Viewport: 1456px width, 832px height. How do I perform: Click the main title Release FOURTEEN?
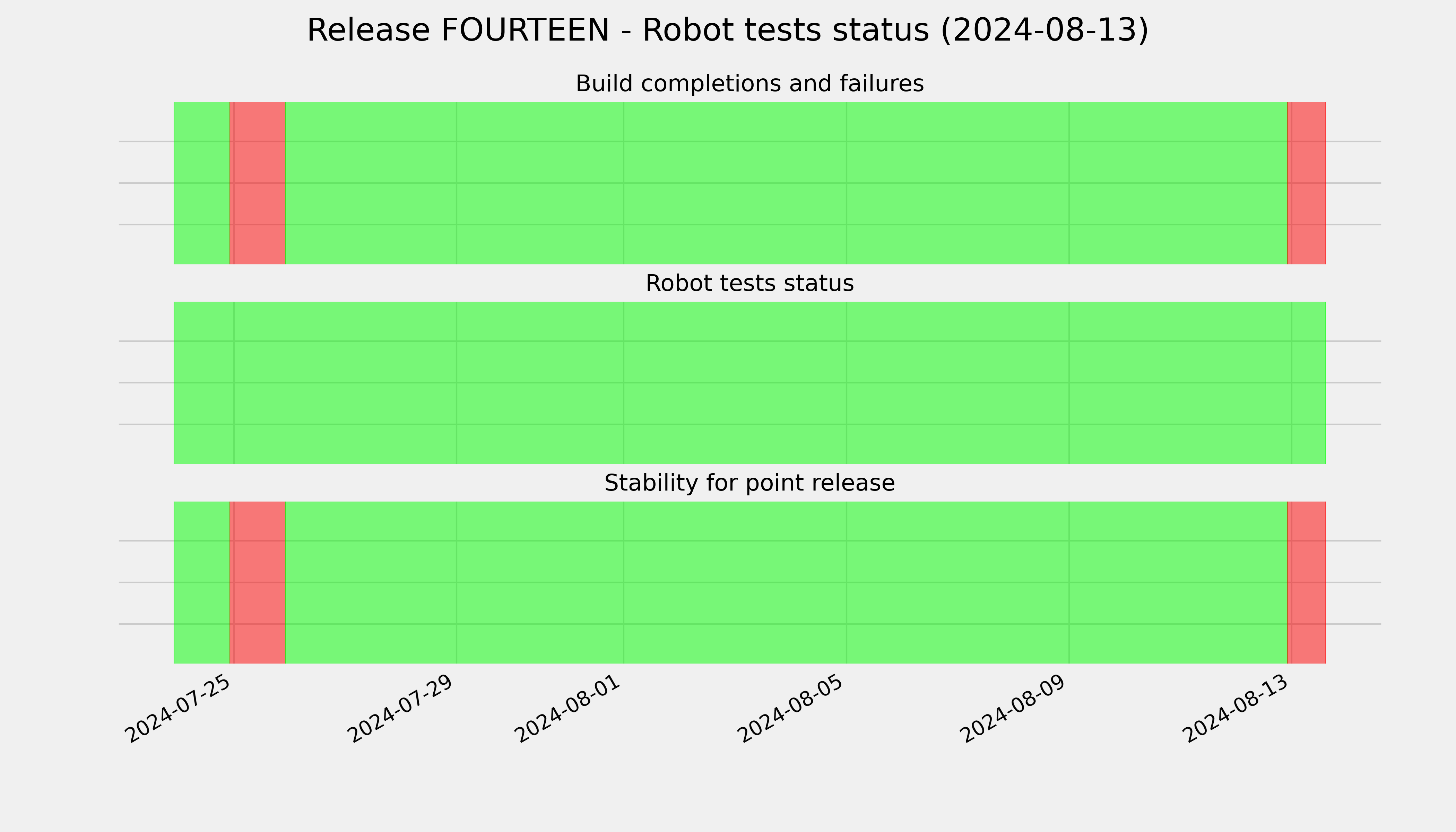pos(727,30)
